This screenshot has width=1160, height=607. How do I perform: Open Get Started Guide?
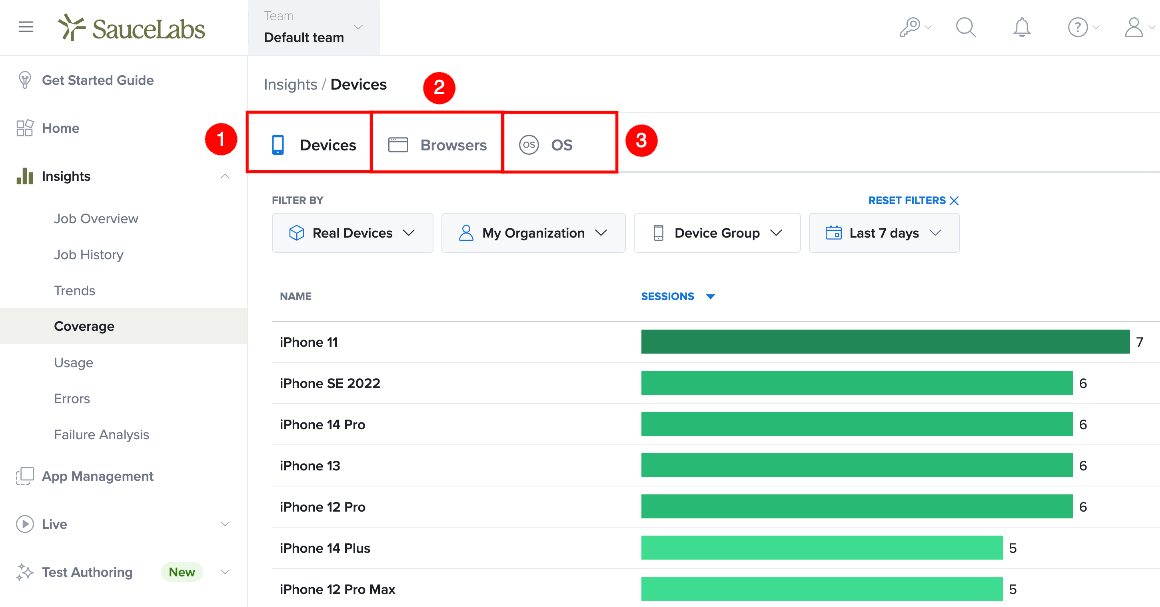98,80
